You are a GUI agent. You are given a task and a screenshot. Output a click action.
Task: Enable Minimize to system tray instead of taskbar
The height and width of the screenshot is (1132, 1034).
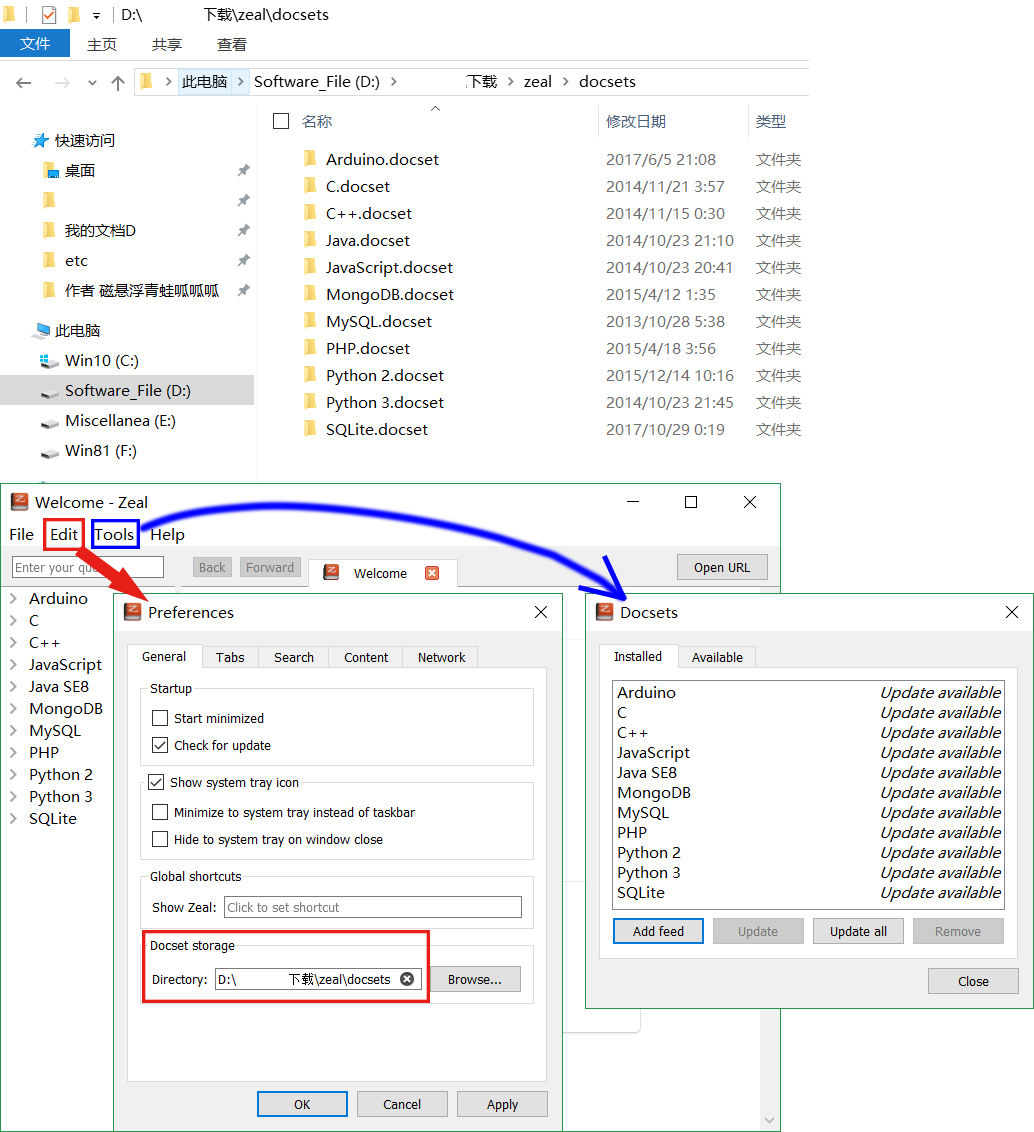[x=160, y=812]
